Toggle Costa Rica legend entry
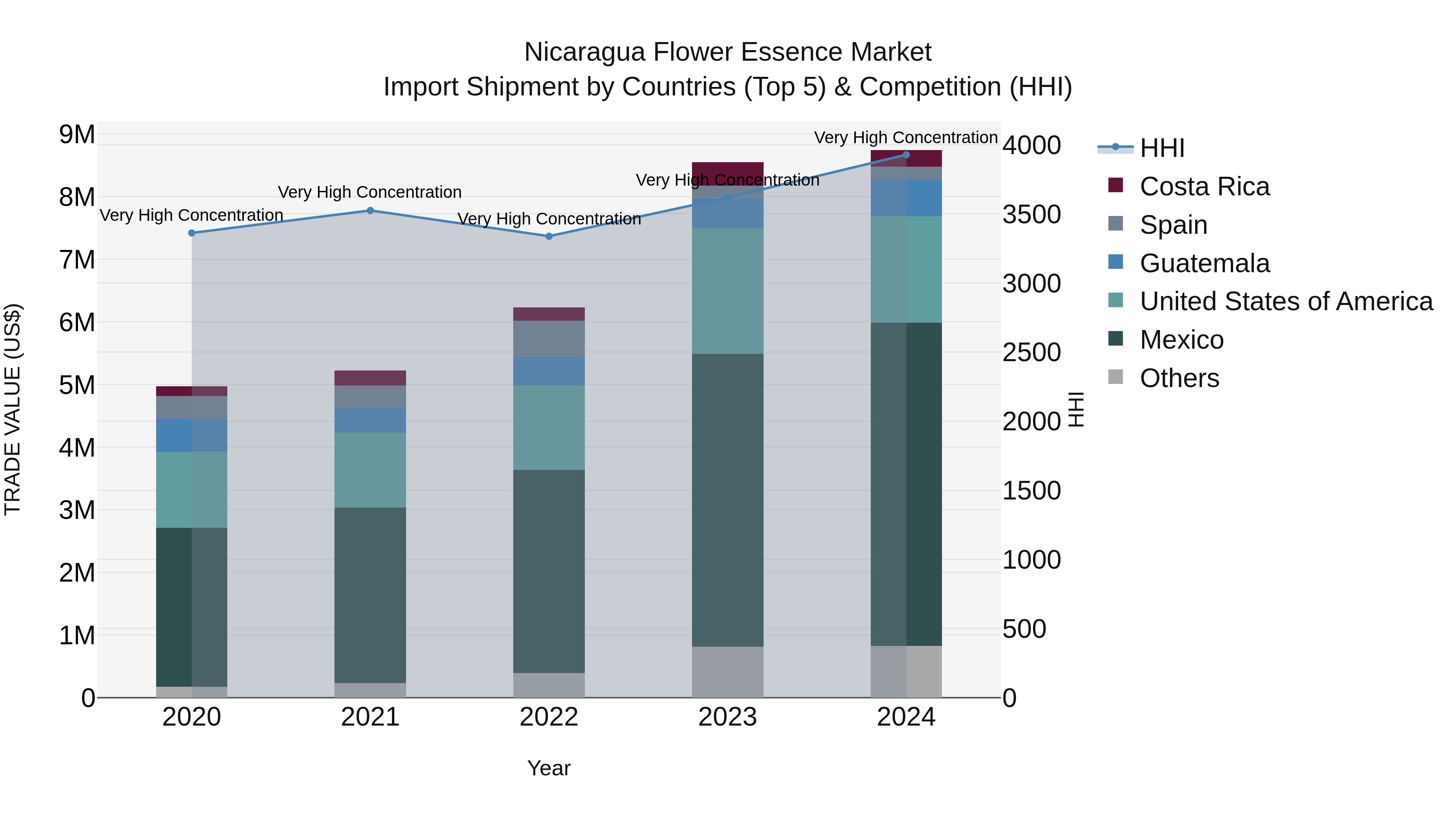 pos(1189,186)
